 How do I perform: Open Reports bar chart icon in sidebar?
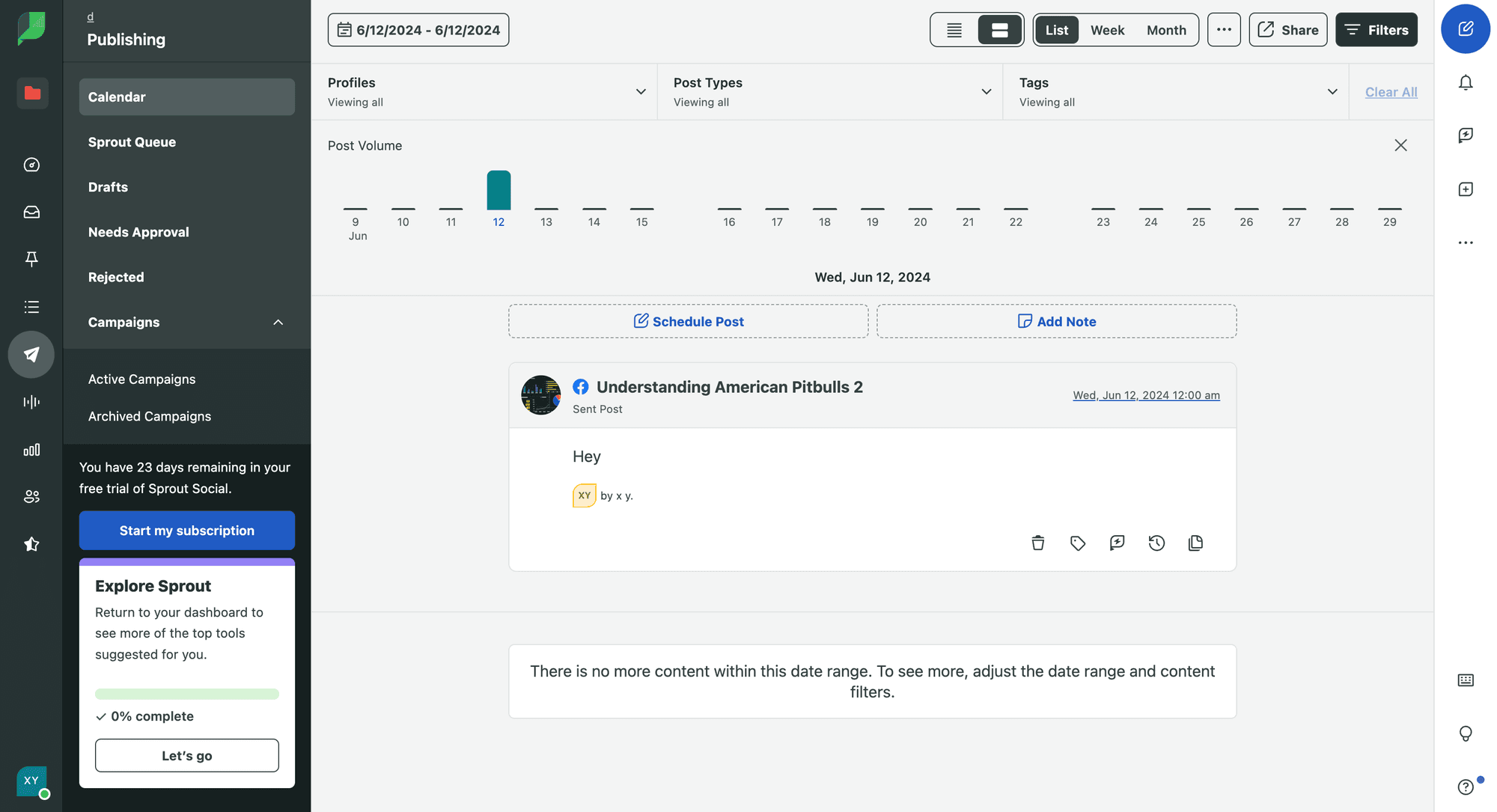31,450
